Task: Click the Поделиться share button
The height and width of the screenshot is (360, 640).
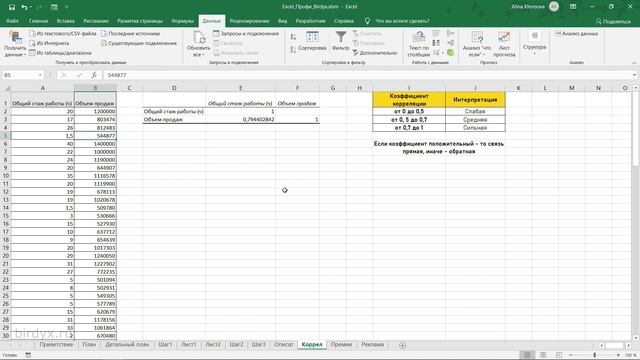Action: [x=613, y=21]
